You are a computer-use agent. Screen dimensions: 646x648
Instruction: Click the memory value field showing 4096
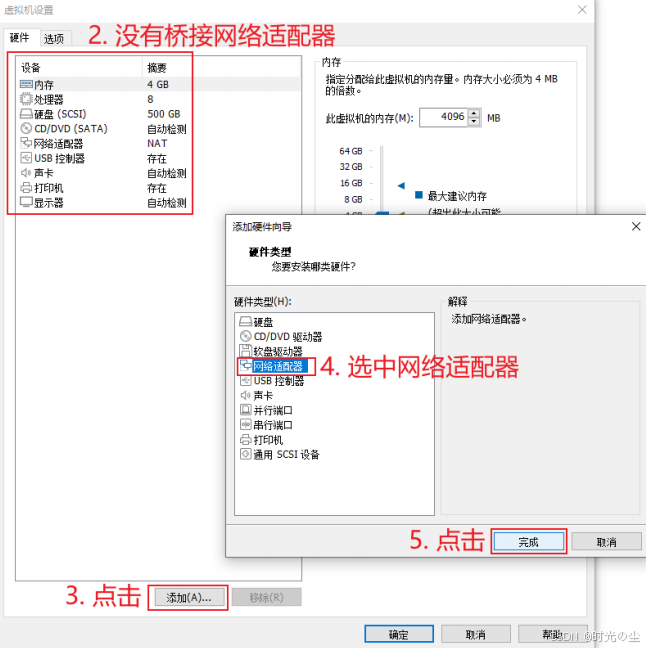point(443,117)
